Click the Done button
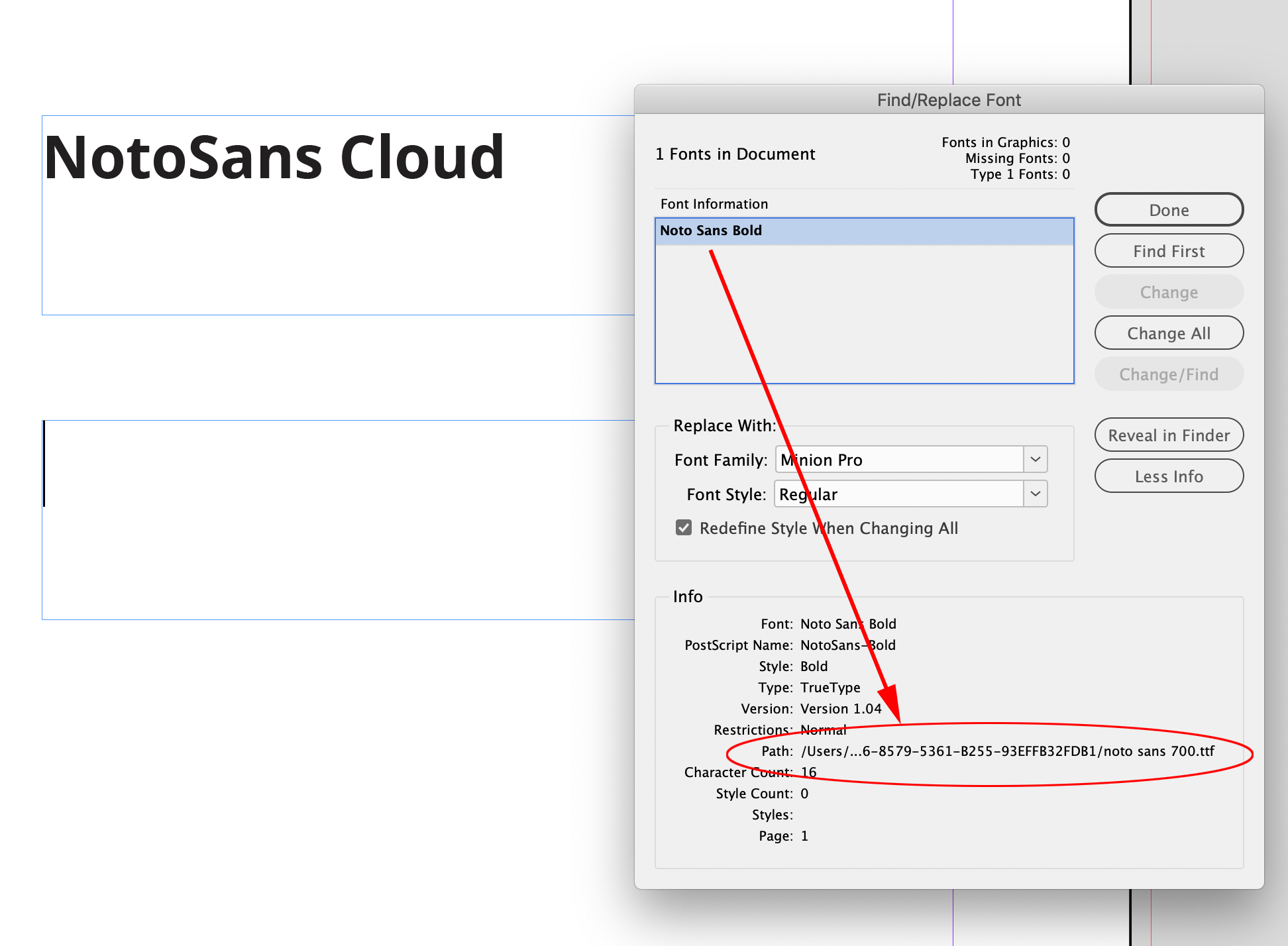Viewport: 1288px width, 946px height. [x=1168, y=210]
